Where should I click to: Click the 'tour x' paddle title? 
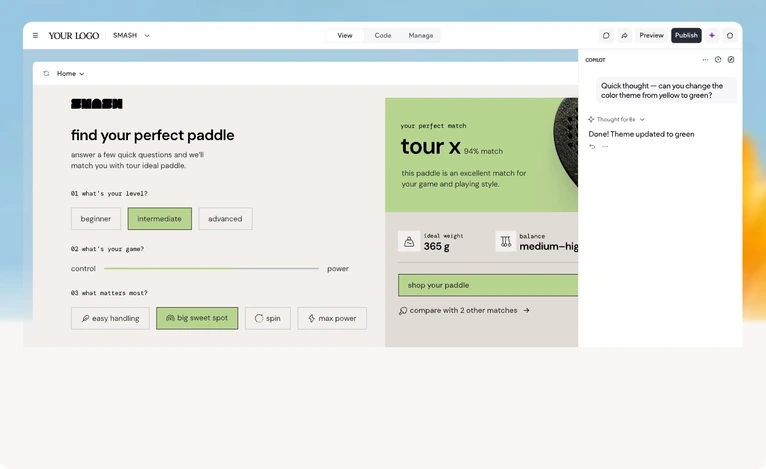[430, 147]
